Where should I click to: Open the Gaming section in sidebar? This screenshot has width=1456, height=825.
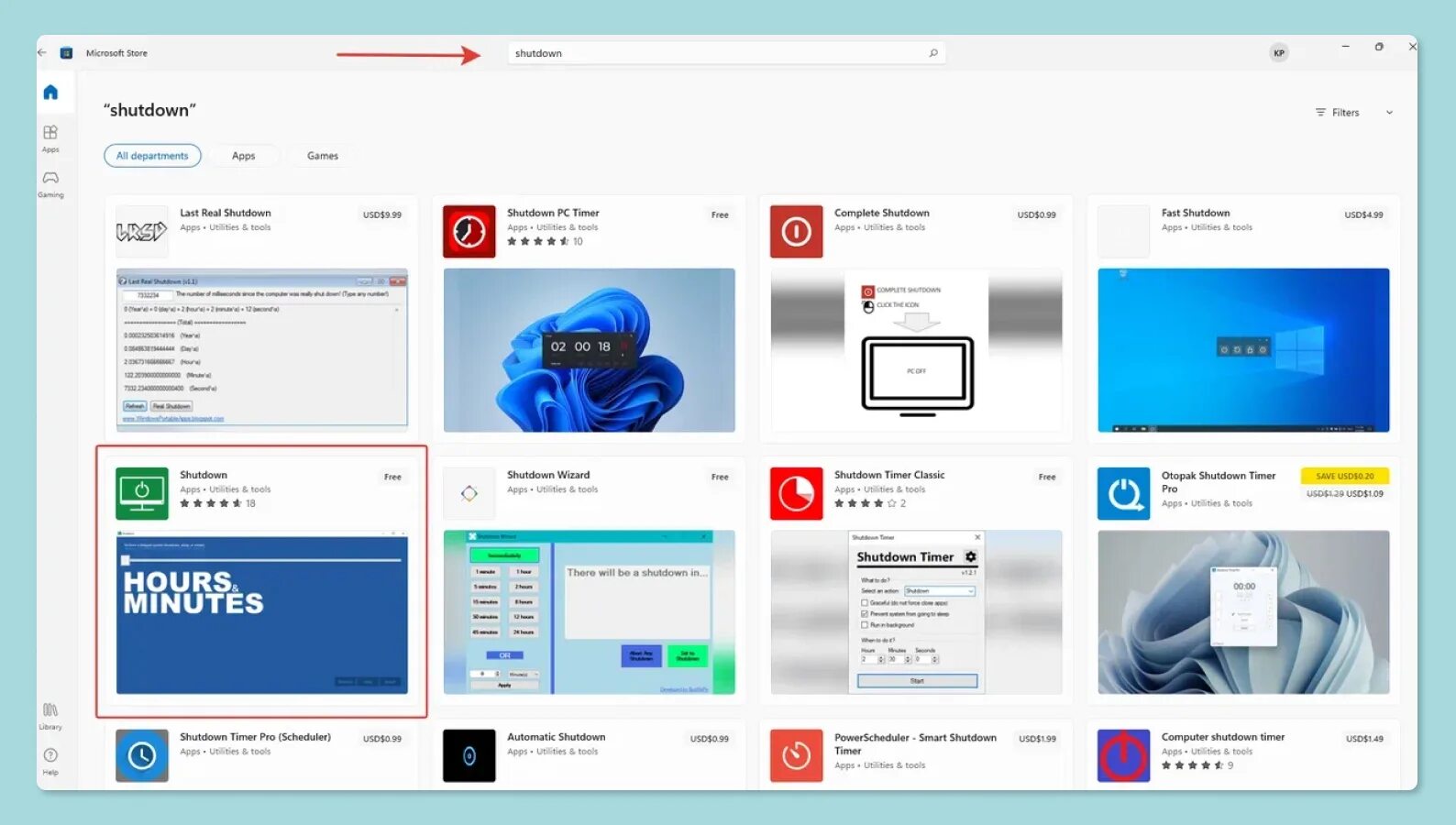pos(50,183)
